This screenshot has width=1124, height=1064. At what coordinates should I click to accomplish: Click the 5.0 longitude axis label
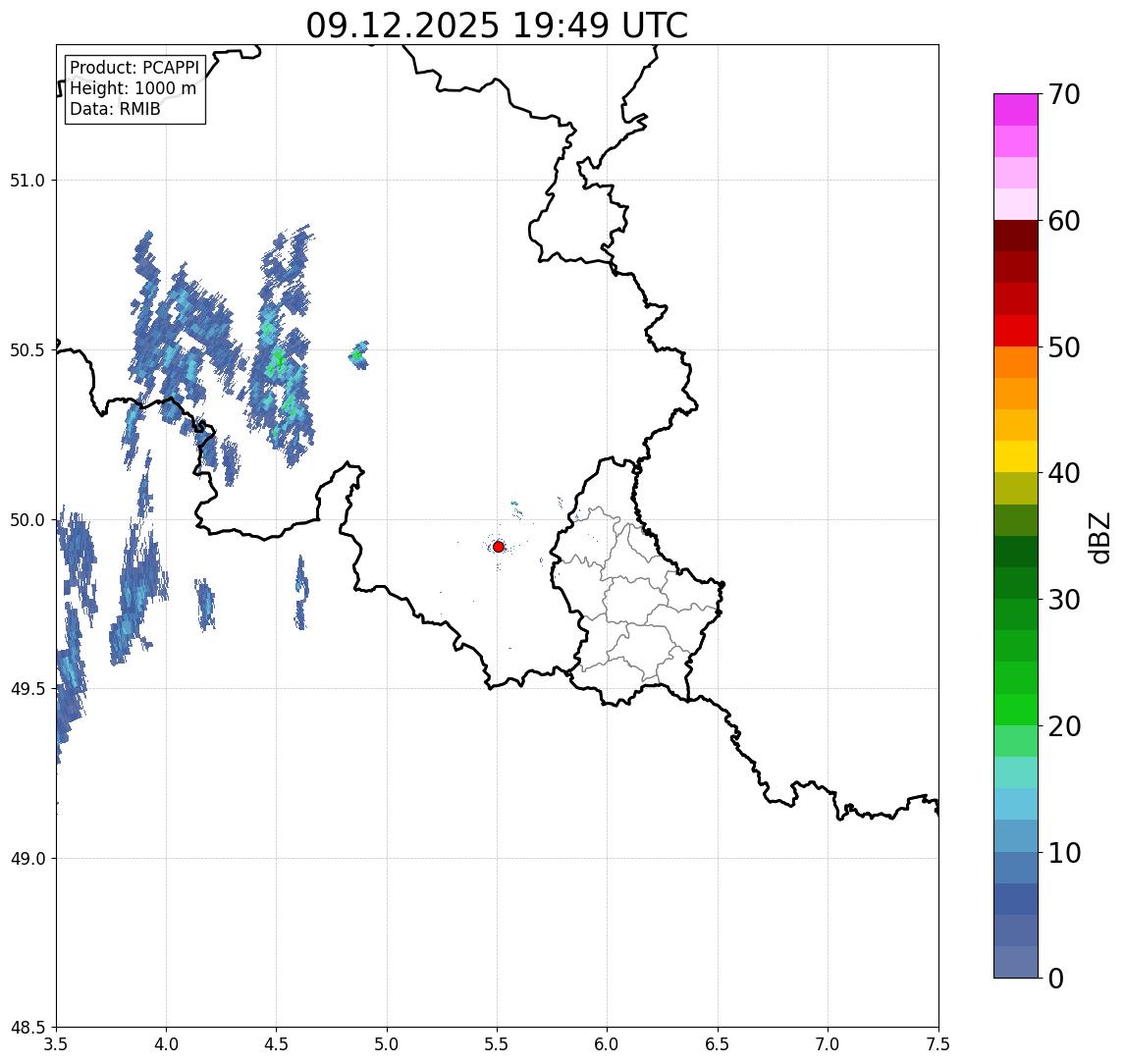pos(387,1044)
